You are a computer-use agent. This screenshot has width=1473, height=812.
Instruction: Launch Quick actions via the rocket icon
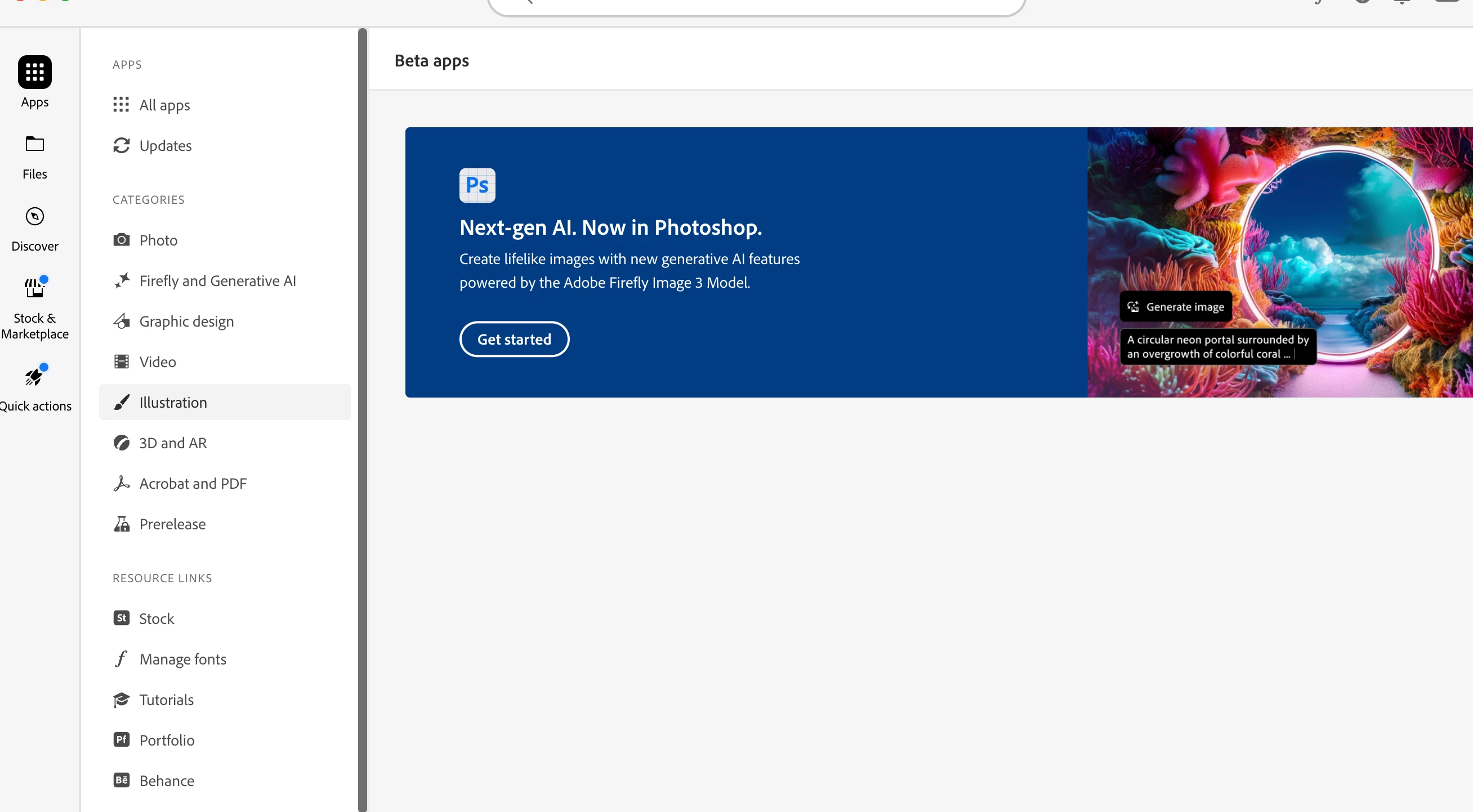tap(34, 376)
